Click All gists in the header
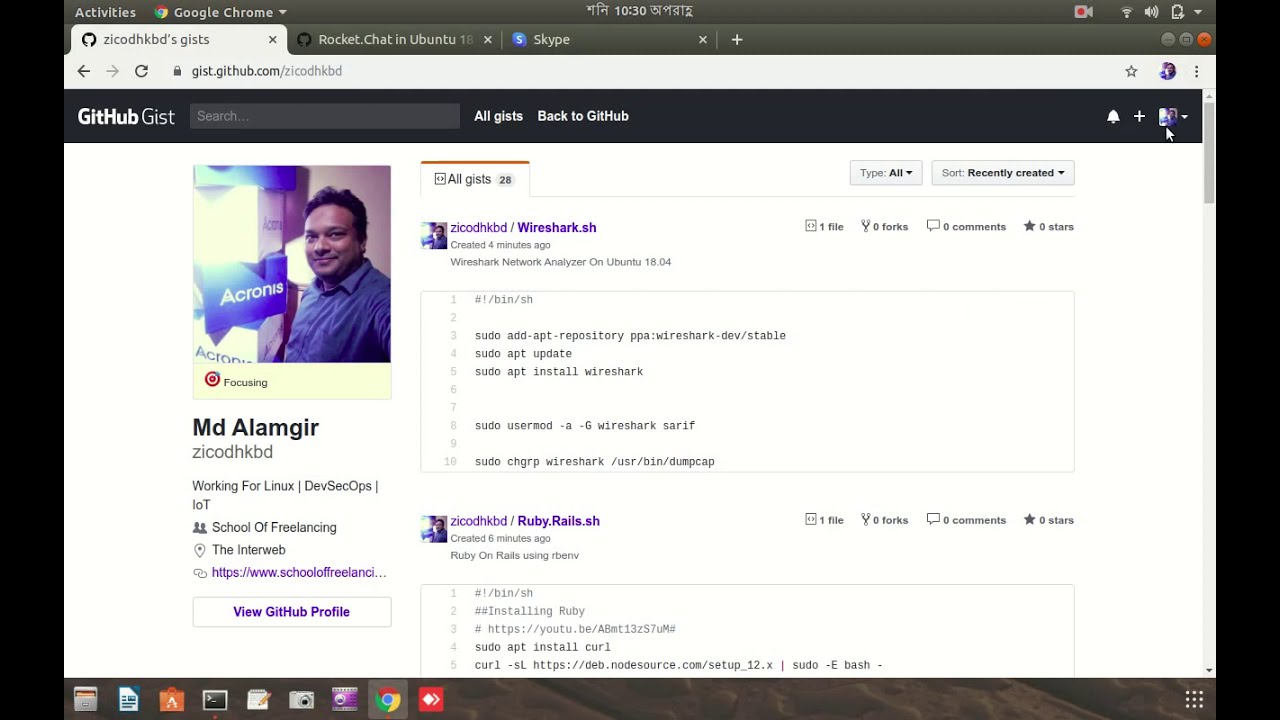Image resolution: width=1280 pixels, height=720 pixels. pyautogui.click(x=498, y=116)
